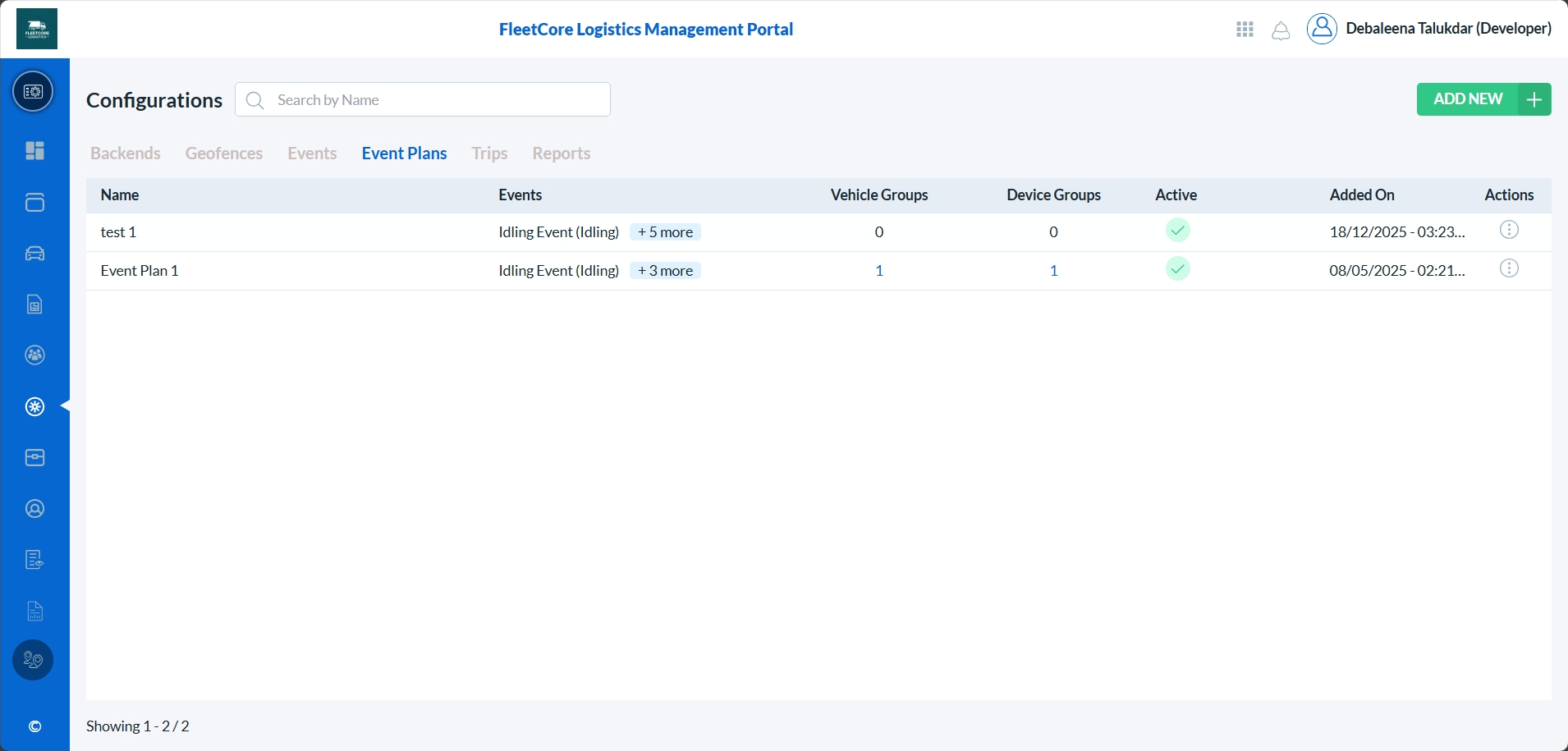
Task: Open Vehicle Groups count link for Event Plan 1
Action: tap(879, 271)
